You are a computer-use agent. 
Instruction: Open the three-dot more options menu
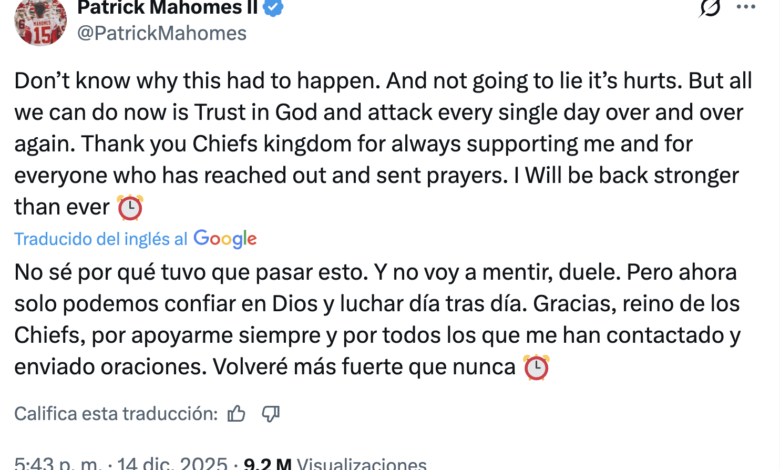(x=746, y=8)
